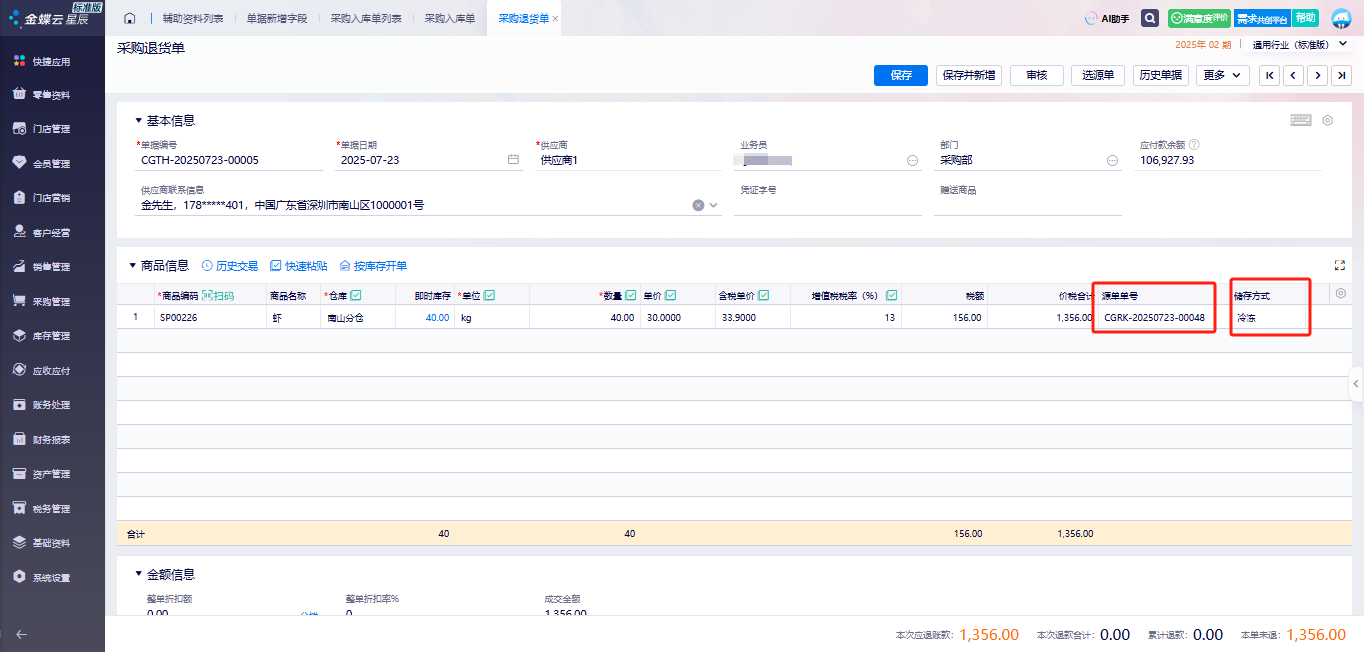Expand the product table to fullscreen
This screenshot has height=652, width=1364.
pyautogui.click(x=1339, y=265)
